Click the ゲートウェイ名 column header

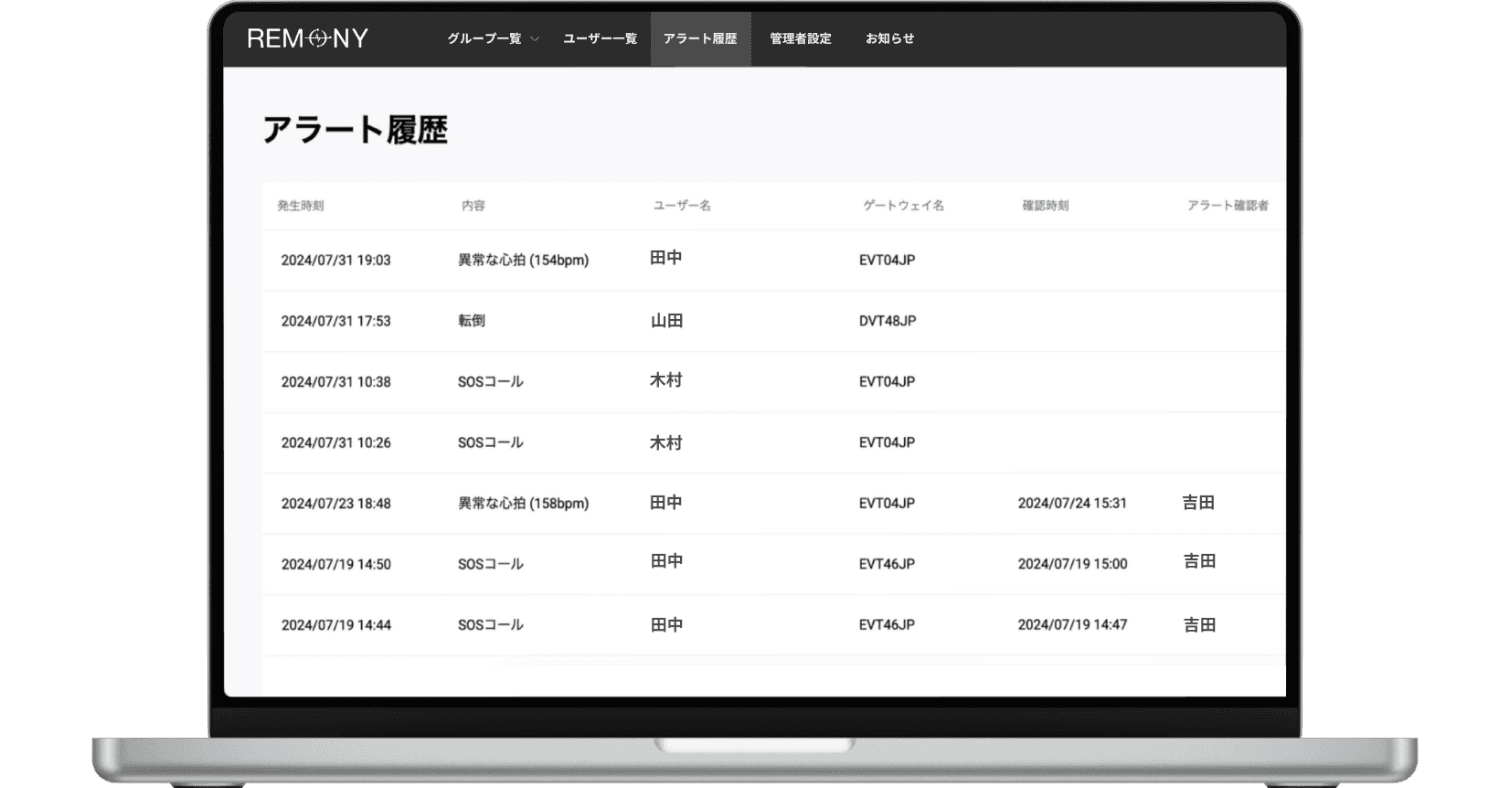[903, 206]
